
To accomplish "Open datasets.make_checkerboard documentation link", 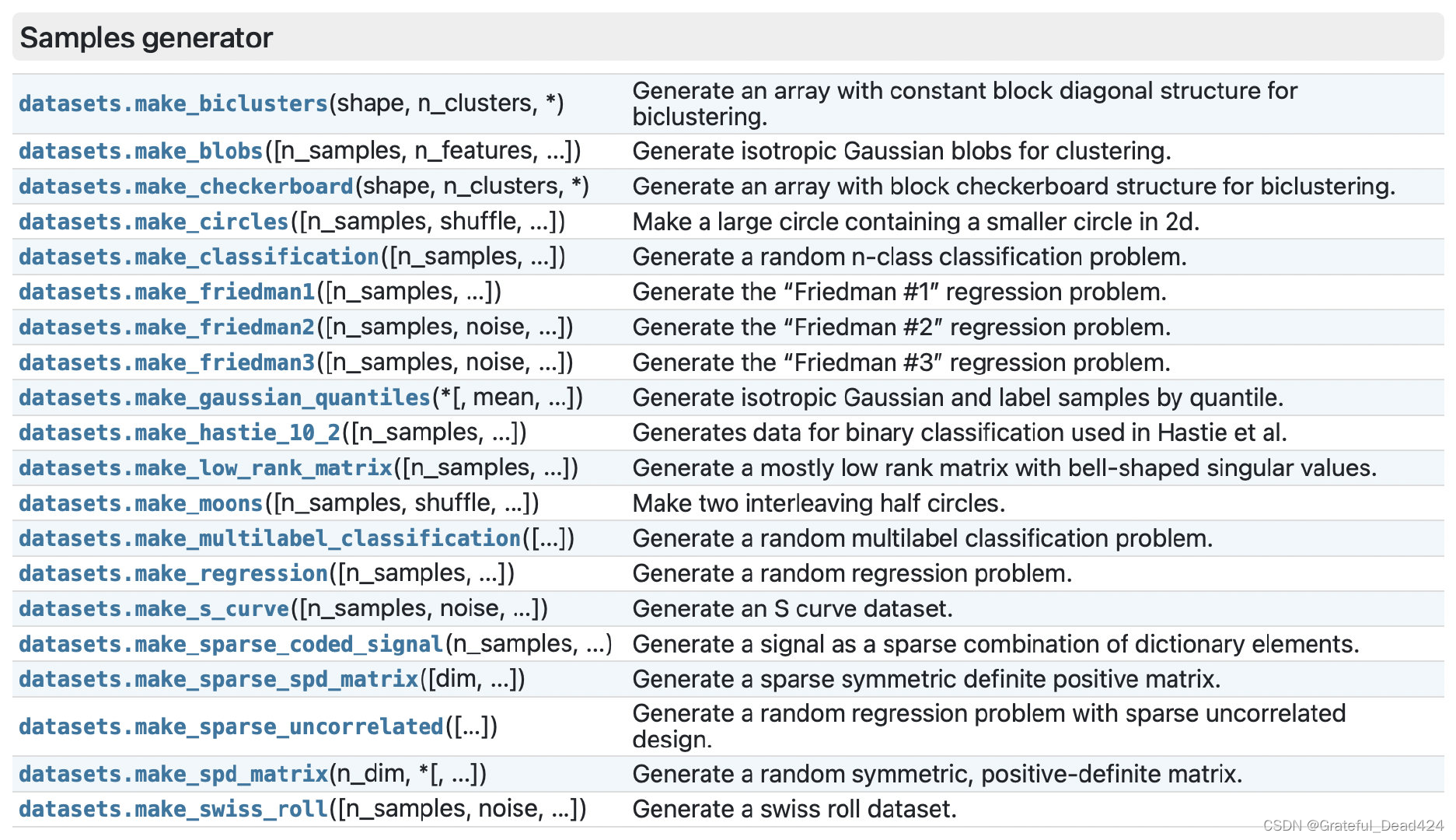I will (x=186, y=187).
